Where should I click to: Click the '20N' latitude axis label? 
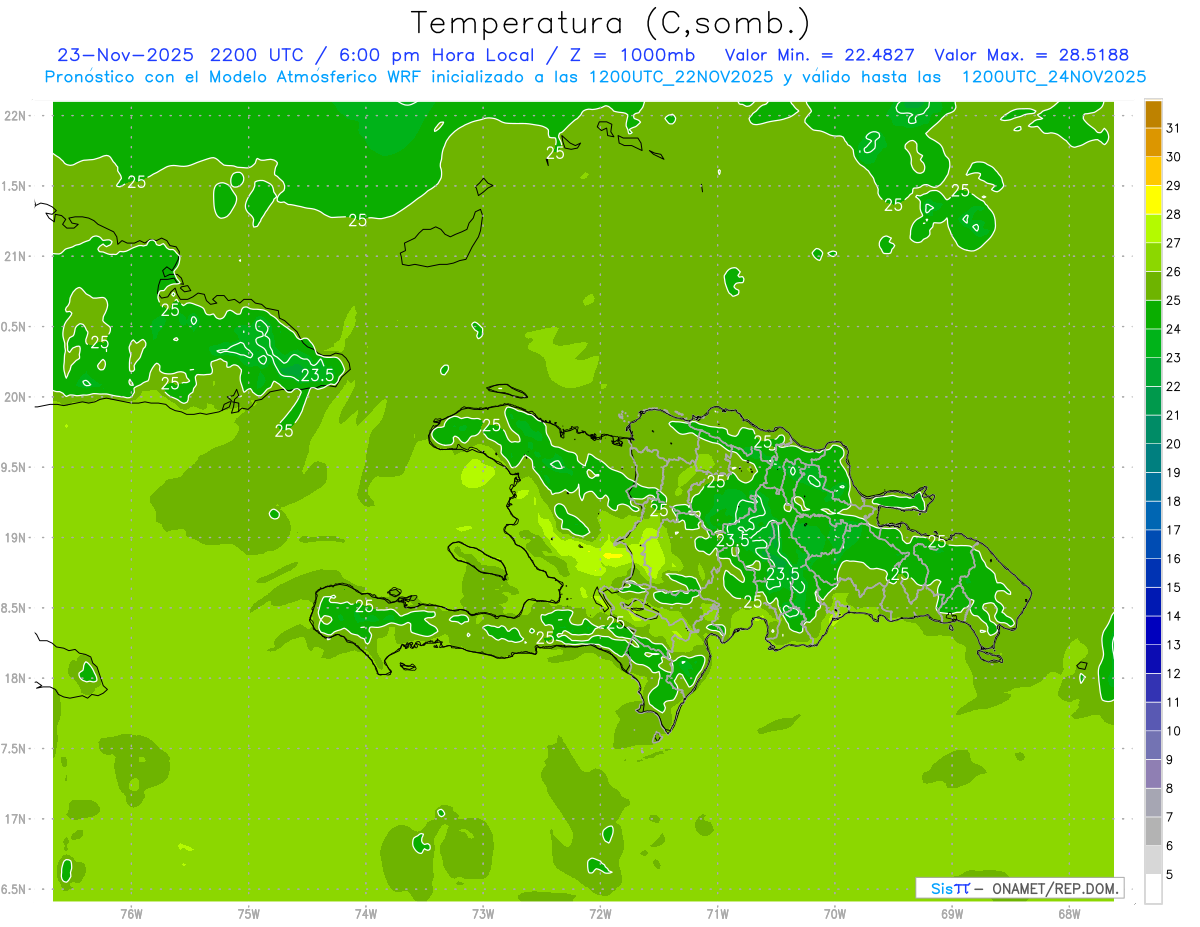click(15, 397)
